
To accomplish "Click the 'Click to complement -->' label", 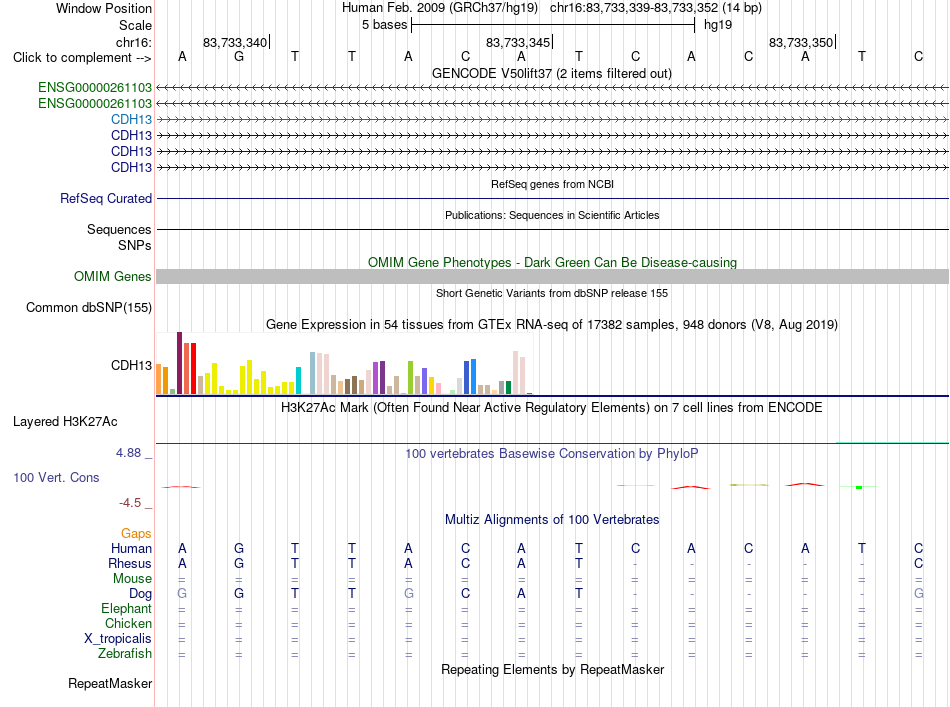I will pyautogui.click(x=82, y=58).
